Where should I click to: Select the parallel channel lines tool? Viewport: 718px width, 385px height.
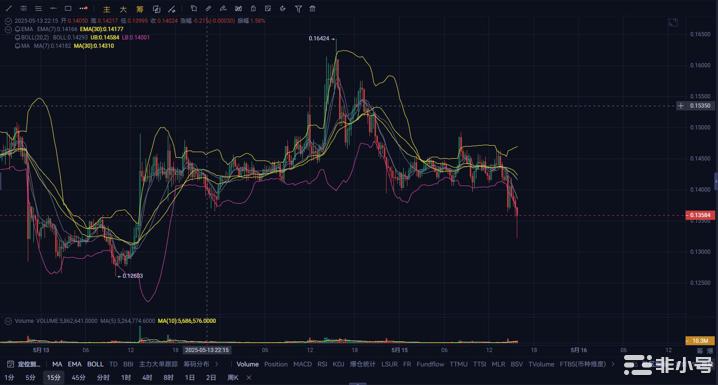[x=23, y=8]
